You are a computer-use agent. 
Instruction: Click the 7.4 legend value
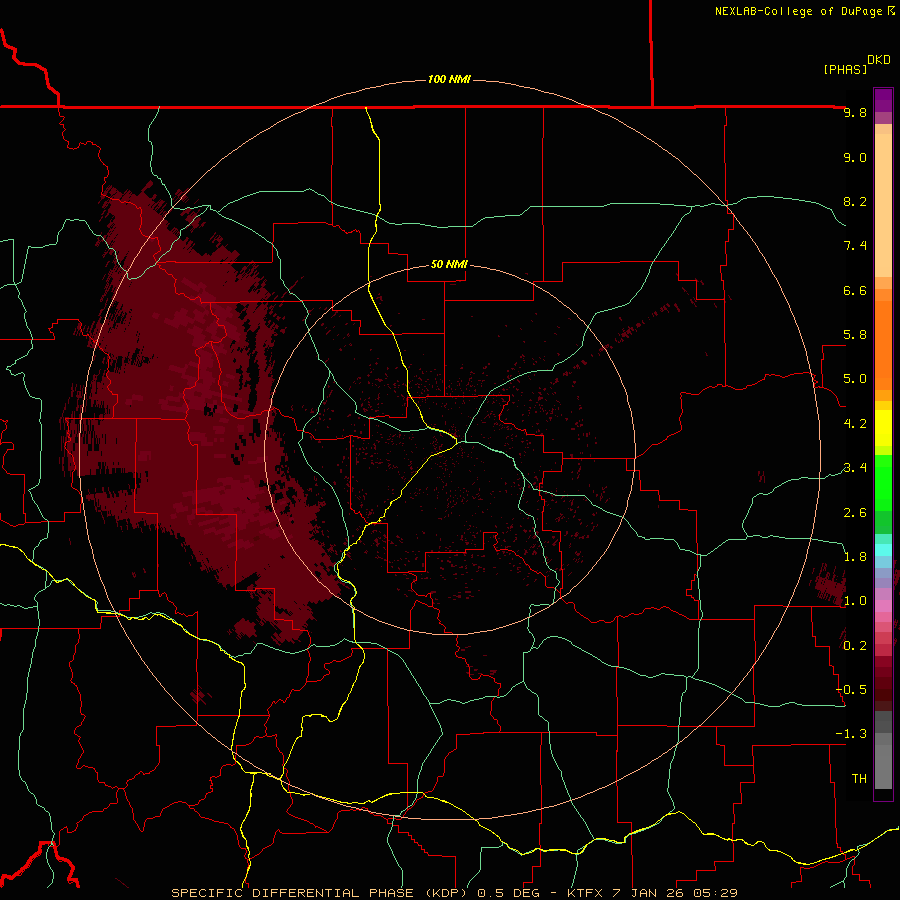[855, 246]
